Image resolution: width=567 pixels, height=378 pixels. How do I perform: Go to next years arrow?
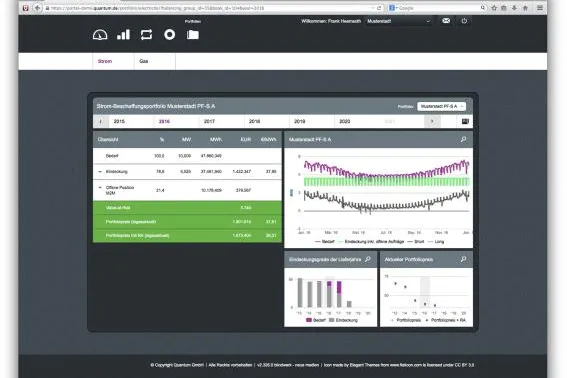(432, 121)
